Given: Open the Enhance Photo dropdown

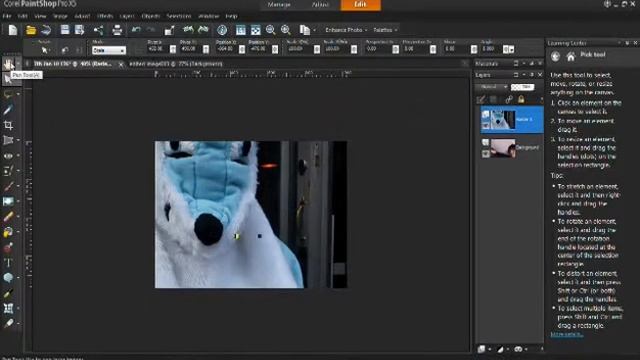Looking at the screenshot, I should (346, 30).
